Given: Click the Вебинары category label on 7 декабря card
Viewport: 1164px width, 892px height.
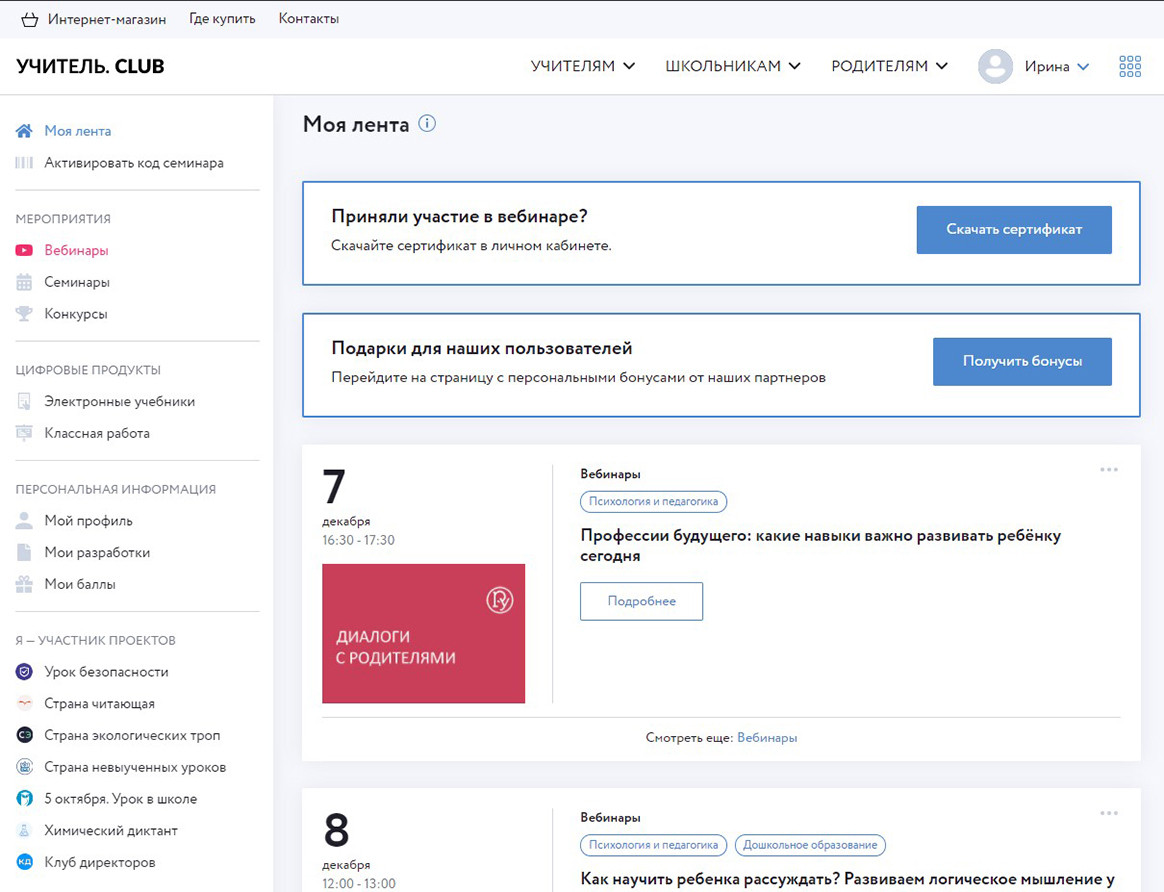Looking at the screenshot, I should point(610,474).
